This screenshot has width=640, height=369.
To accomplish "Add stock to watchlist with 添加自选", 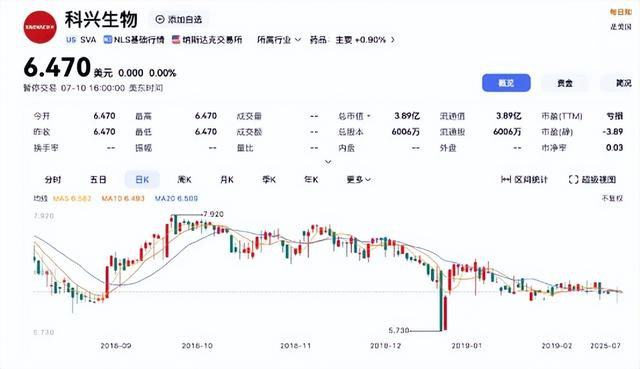I will (x=179, y=19).
